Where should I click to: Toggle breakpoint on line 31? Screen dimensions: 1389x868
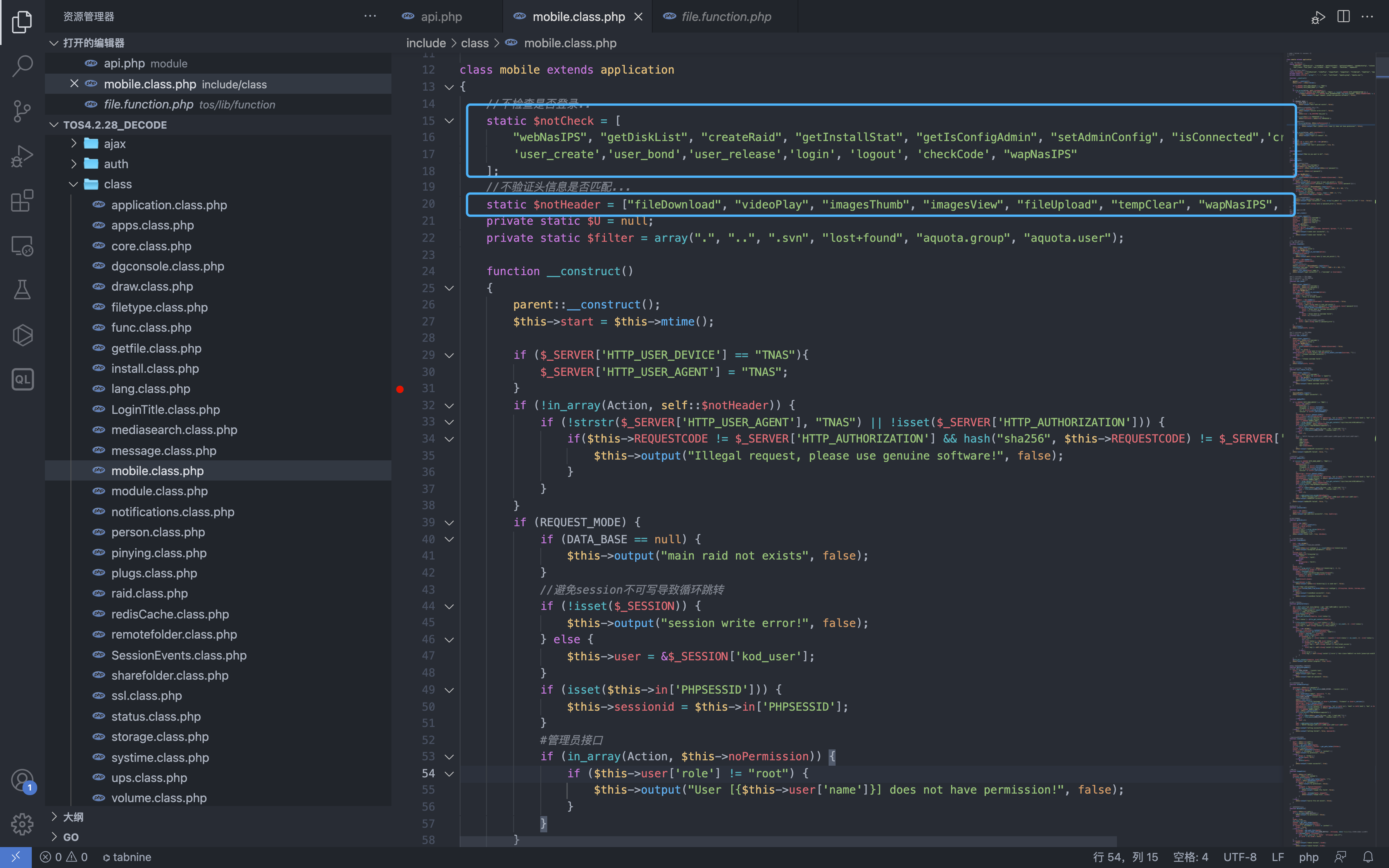pos(400,389)
